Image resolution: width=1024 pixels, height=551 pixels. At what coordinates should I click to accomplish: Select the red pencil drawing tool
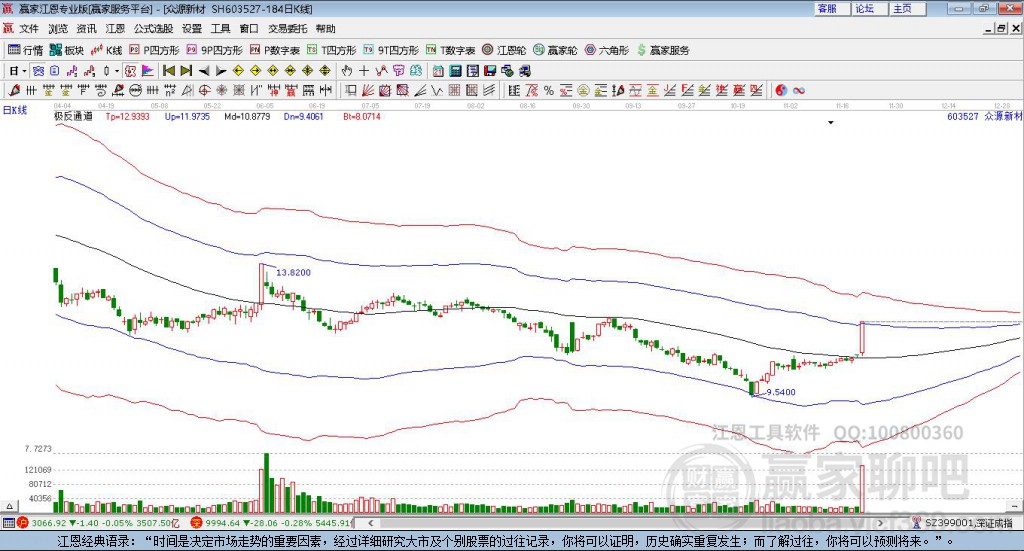coord(14,91)
